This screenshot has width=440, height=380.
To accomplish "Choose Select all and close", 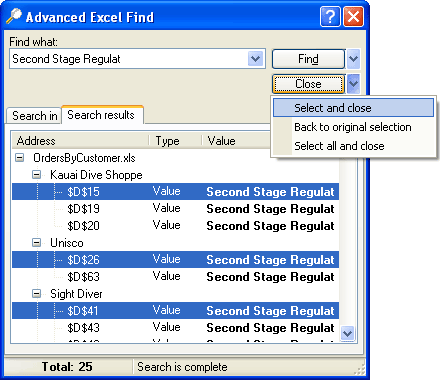I will click(353, 146).
